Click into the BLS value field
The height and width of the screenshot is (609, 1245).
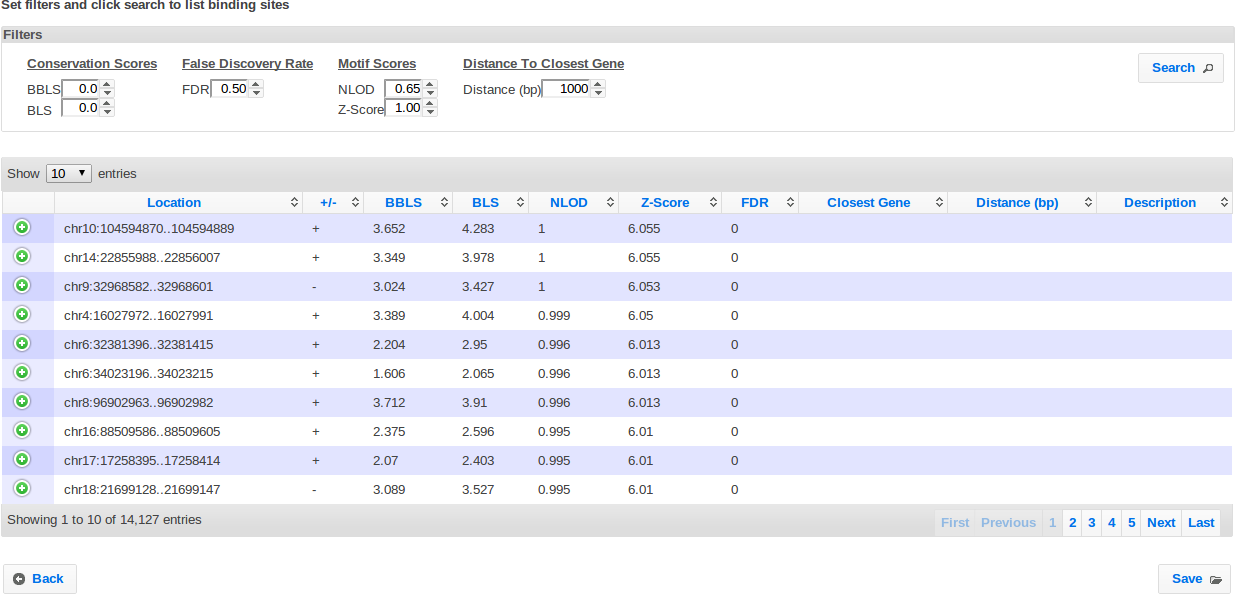(81, 108)
